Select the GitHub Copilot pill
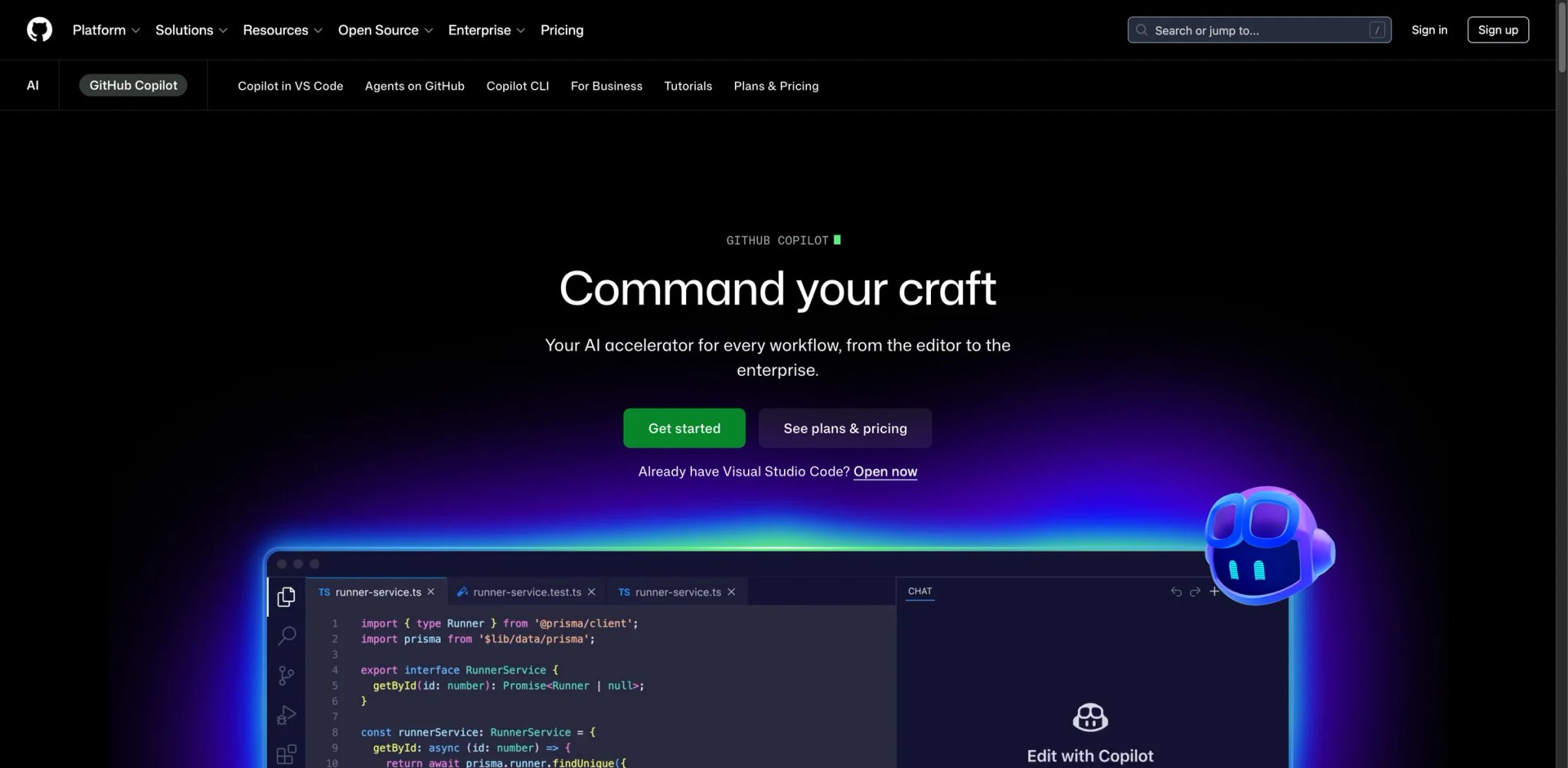The height and width of the screenshot is (768, 1568). click(x=133, y=85)
